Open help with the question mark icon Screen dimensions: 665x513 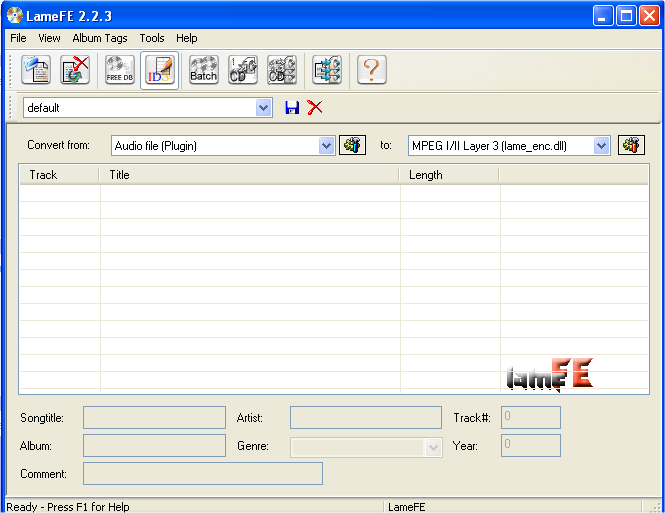click(x=372, y=70)
